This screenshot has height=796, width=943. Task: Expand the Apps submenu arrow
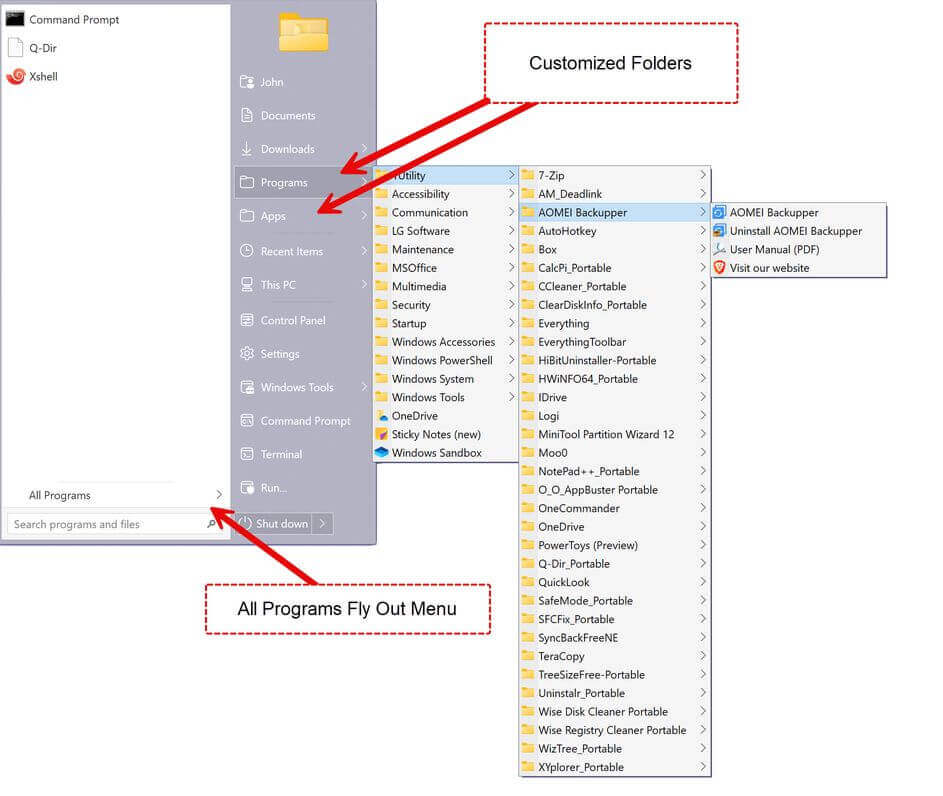364,215
